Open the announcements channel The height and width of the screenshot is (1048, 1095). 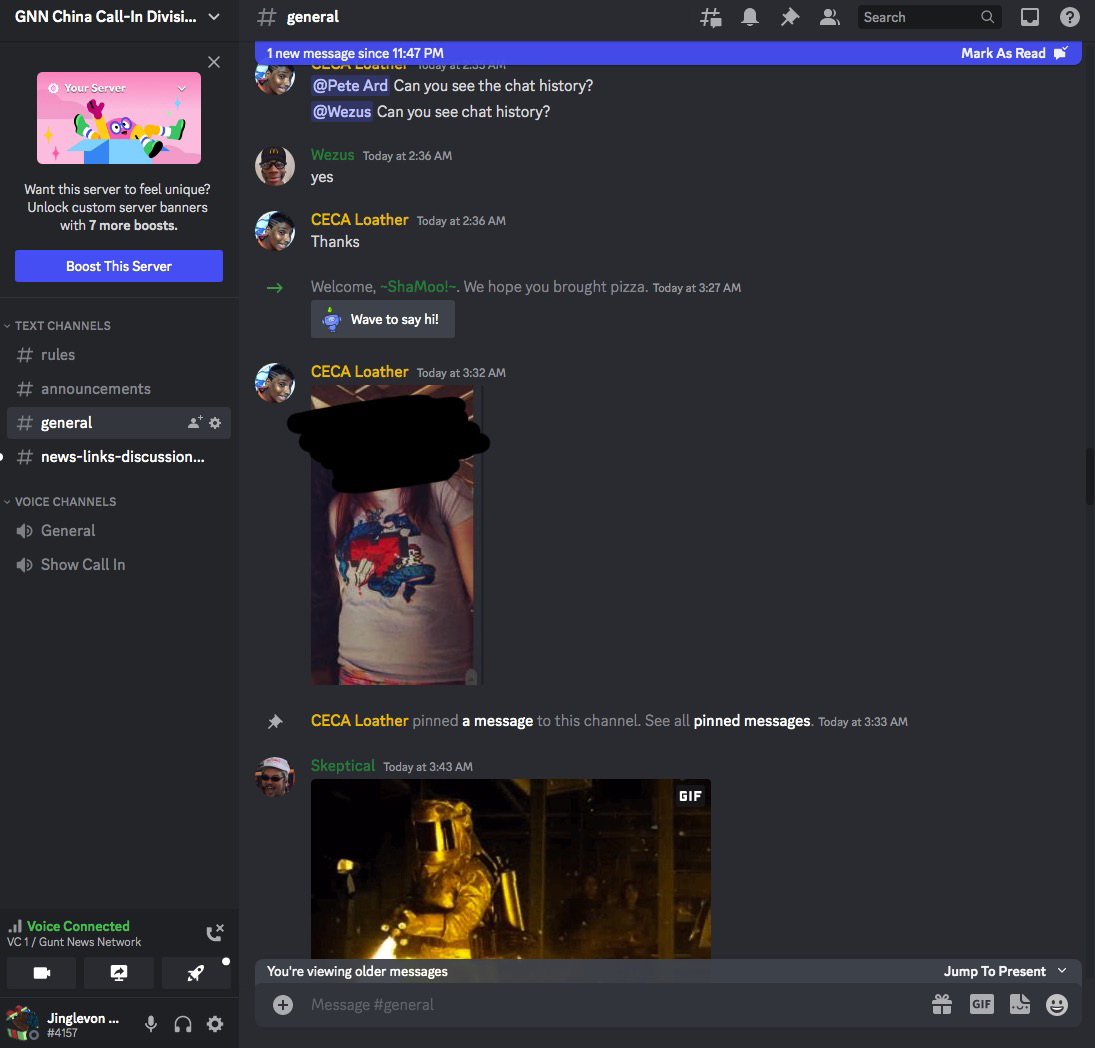[x=118, y=389]
